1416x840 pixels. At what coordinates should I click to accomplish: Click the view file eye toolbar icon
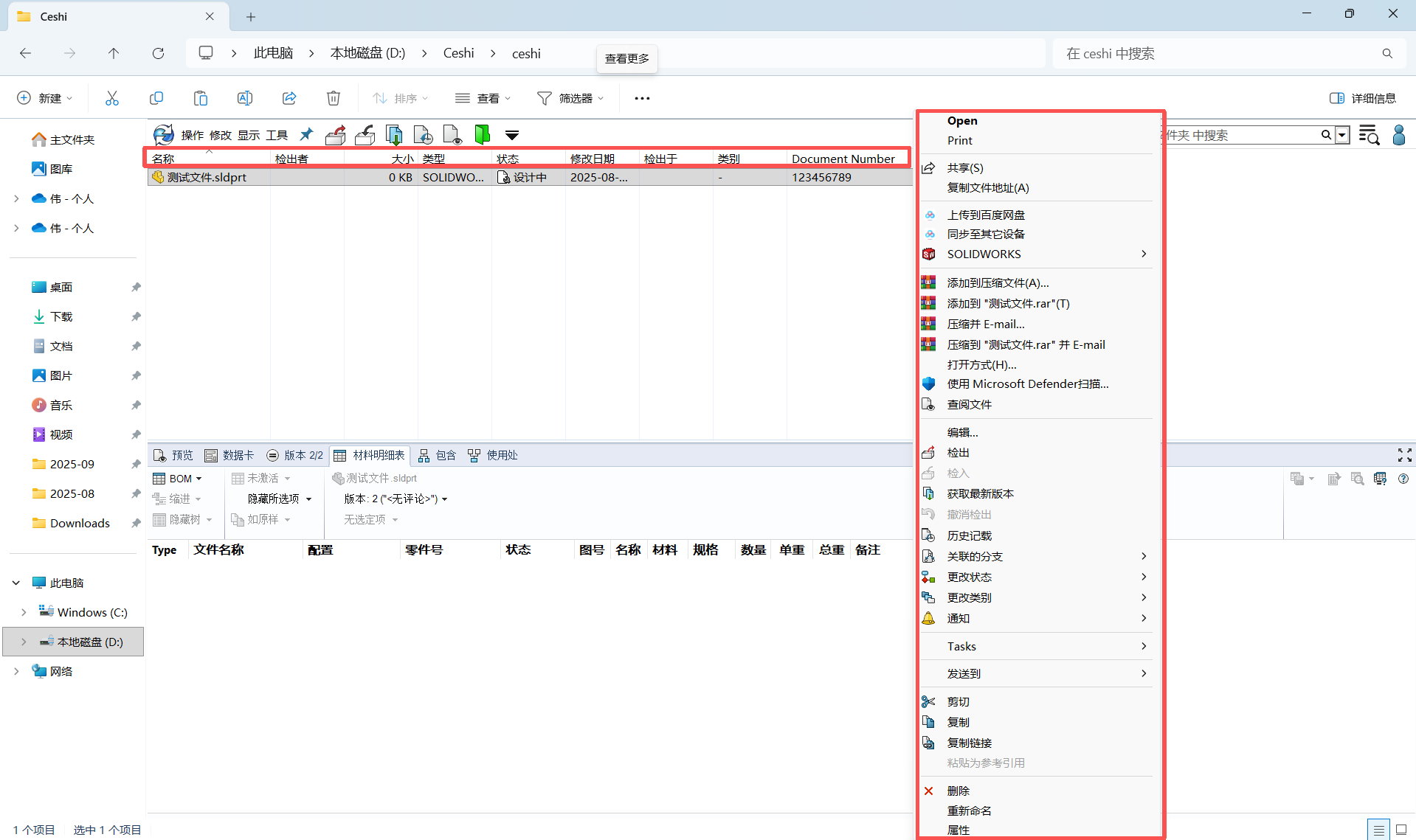point(452,135)
